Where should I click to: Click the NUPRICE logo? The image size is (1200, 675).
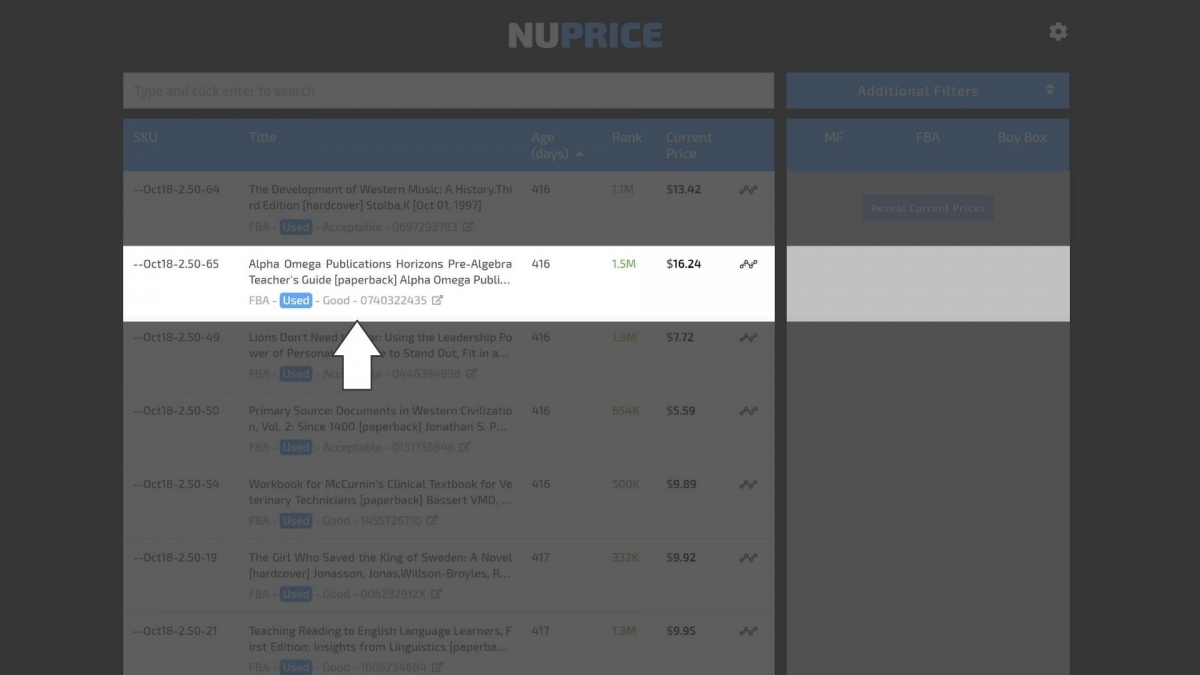pyautogui.click(x=585, y=34)
